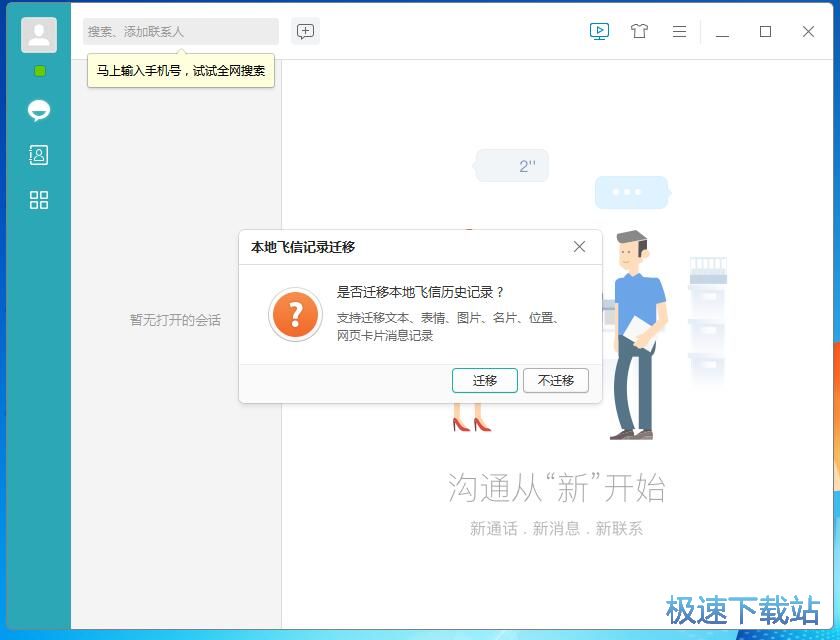Toggle the green online status indicator
840x640 pixels.
pyautogui.click(x=40, y=71)
